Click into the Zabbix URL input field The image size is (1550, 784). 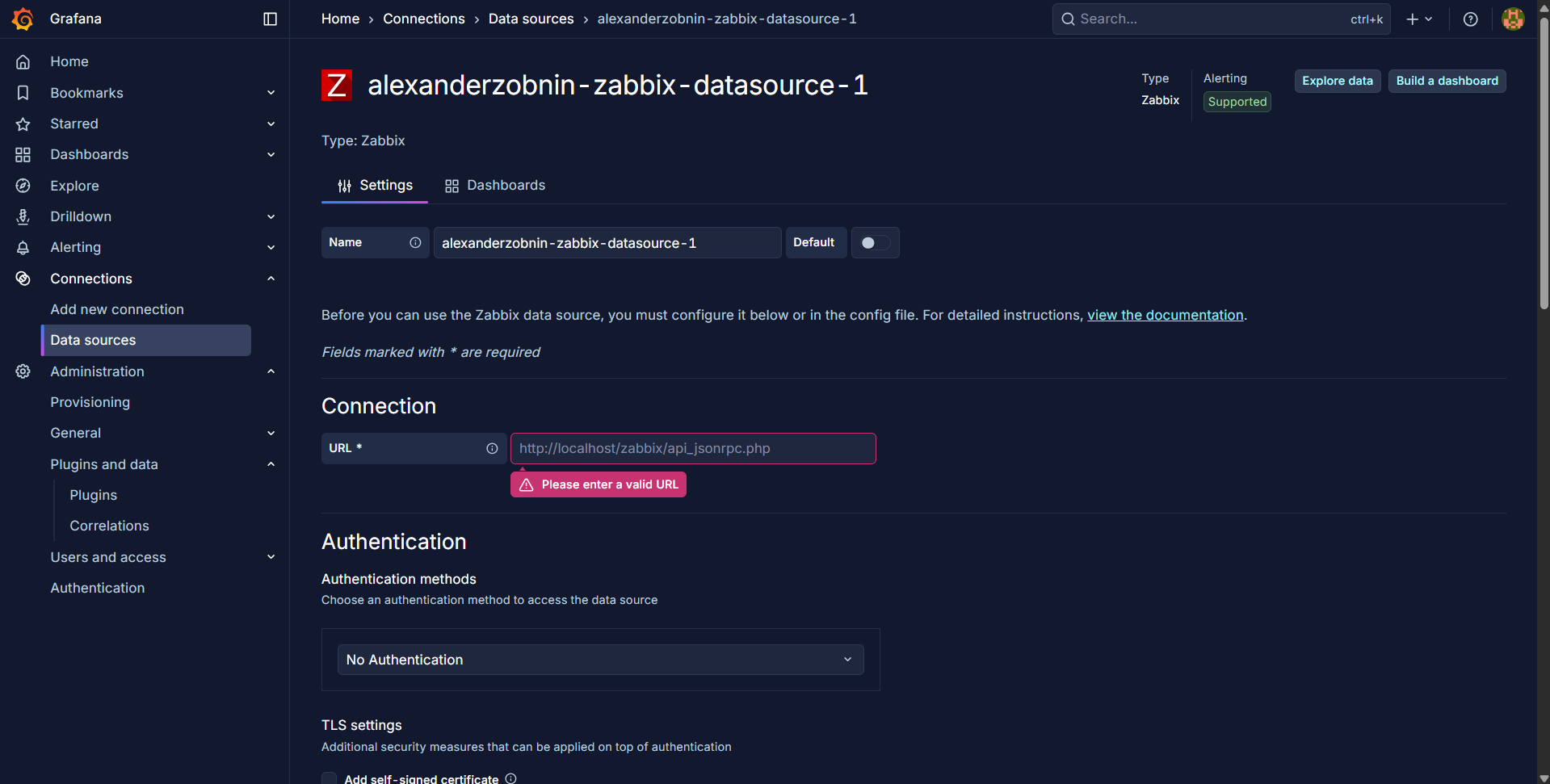pos(692,448)
